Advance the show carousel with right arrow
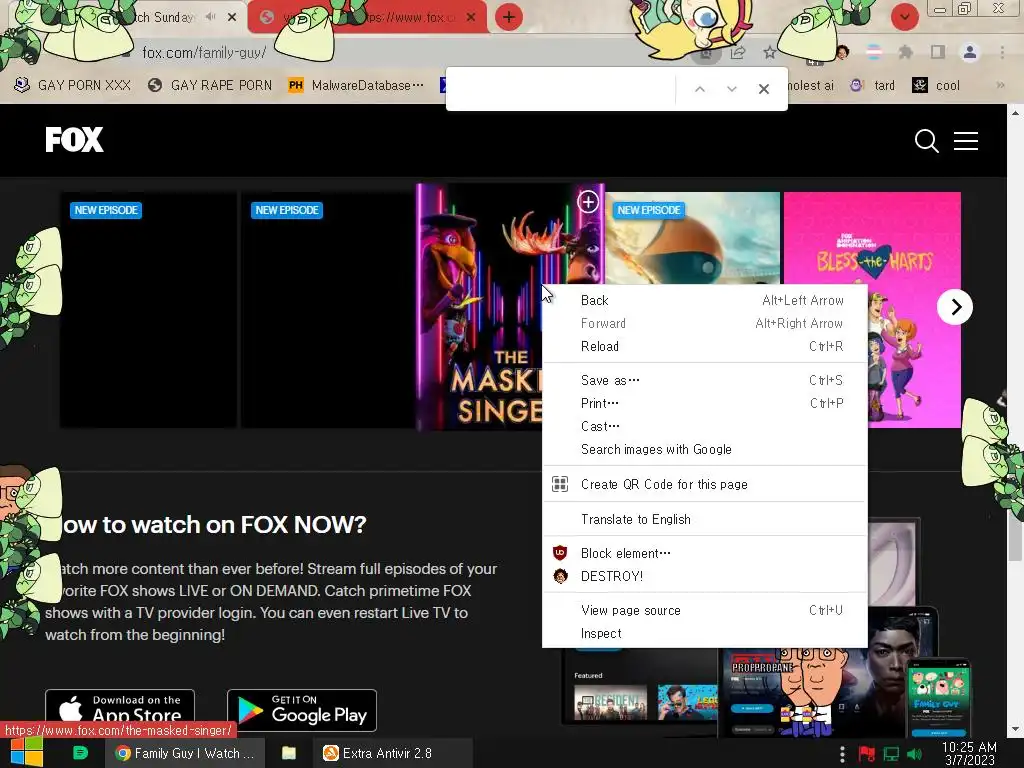The width and height of the screenshot is (1024, 768). [x=955, y=307]
